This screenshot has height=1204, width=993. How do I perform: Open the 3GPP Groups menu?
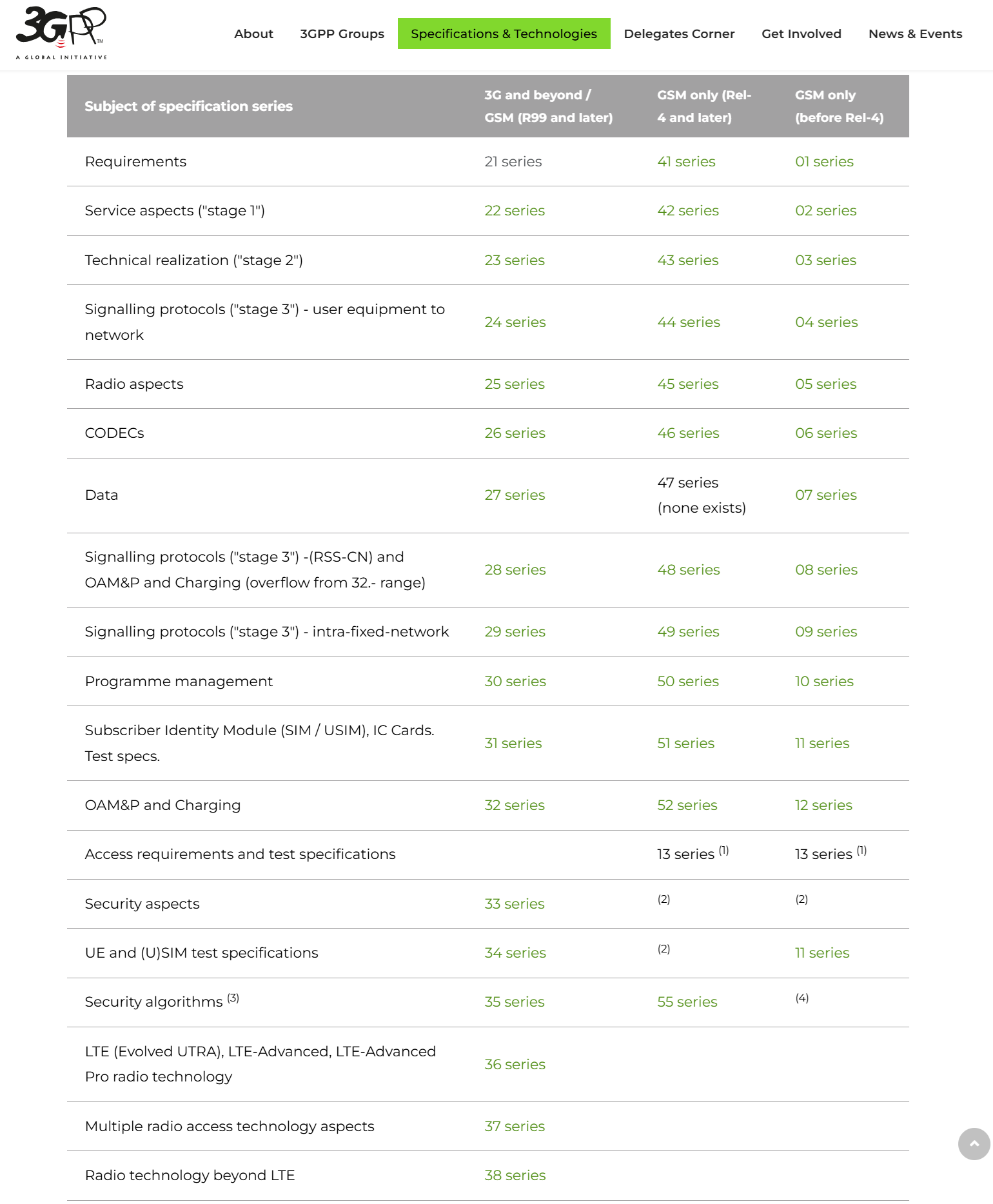point(342,34)
